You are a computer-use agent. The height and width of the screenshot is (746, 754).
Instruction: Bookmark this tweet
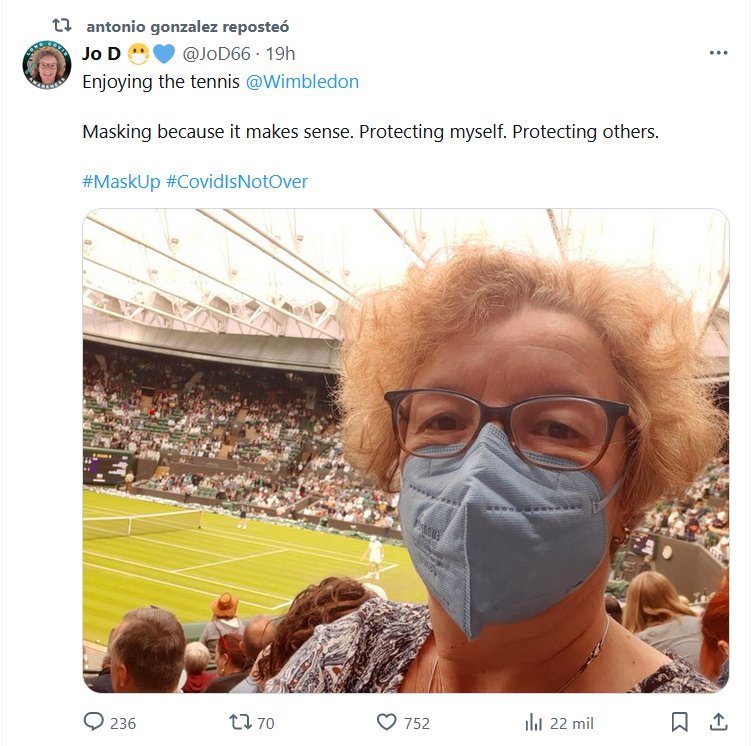coord(679,722)
